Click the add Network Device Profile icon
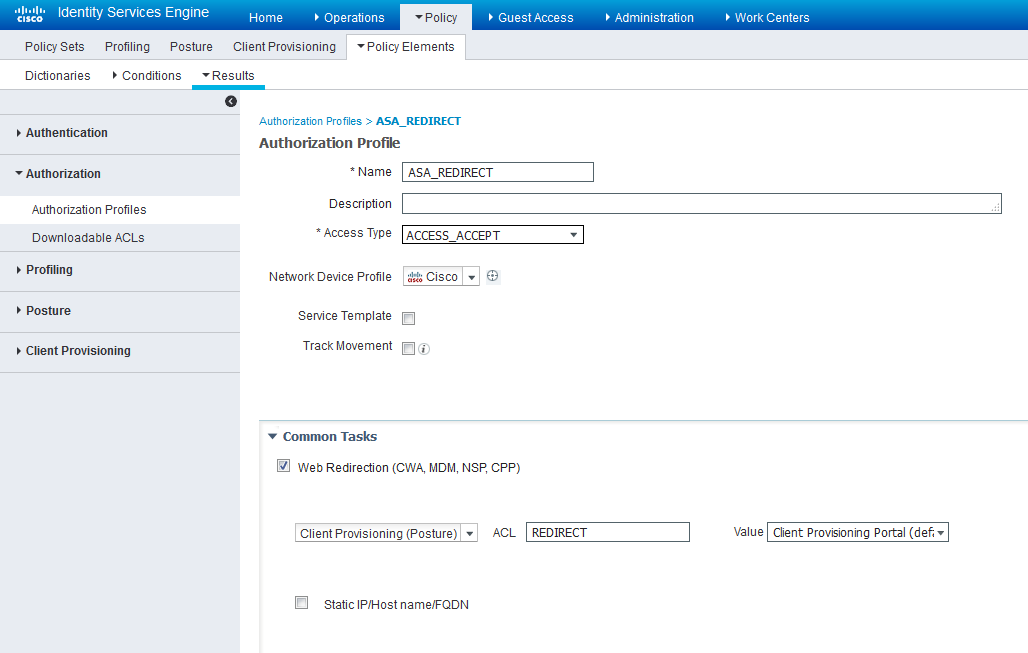The image size is (1028, 653). (x=492, y=276)
